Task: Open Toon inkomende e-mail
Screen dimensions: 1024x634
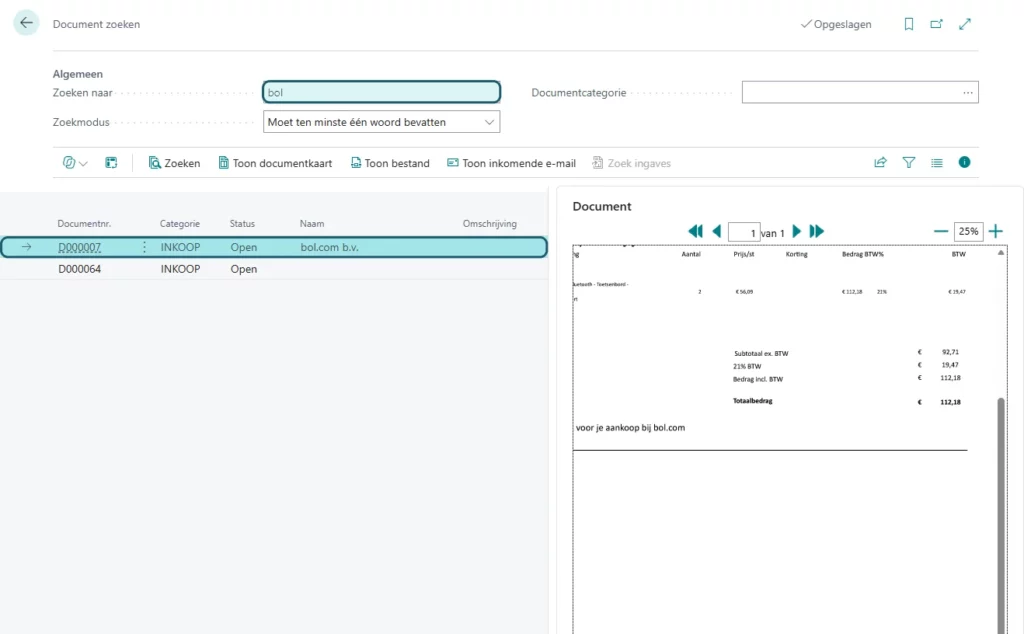Action: (511, 163)
